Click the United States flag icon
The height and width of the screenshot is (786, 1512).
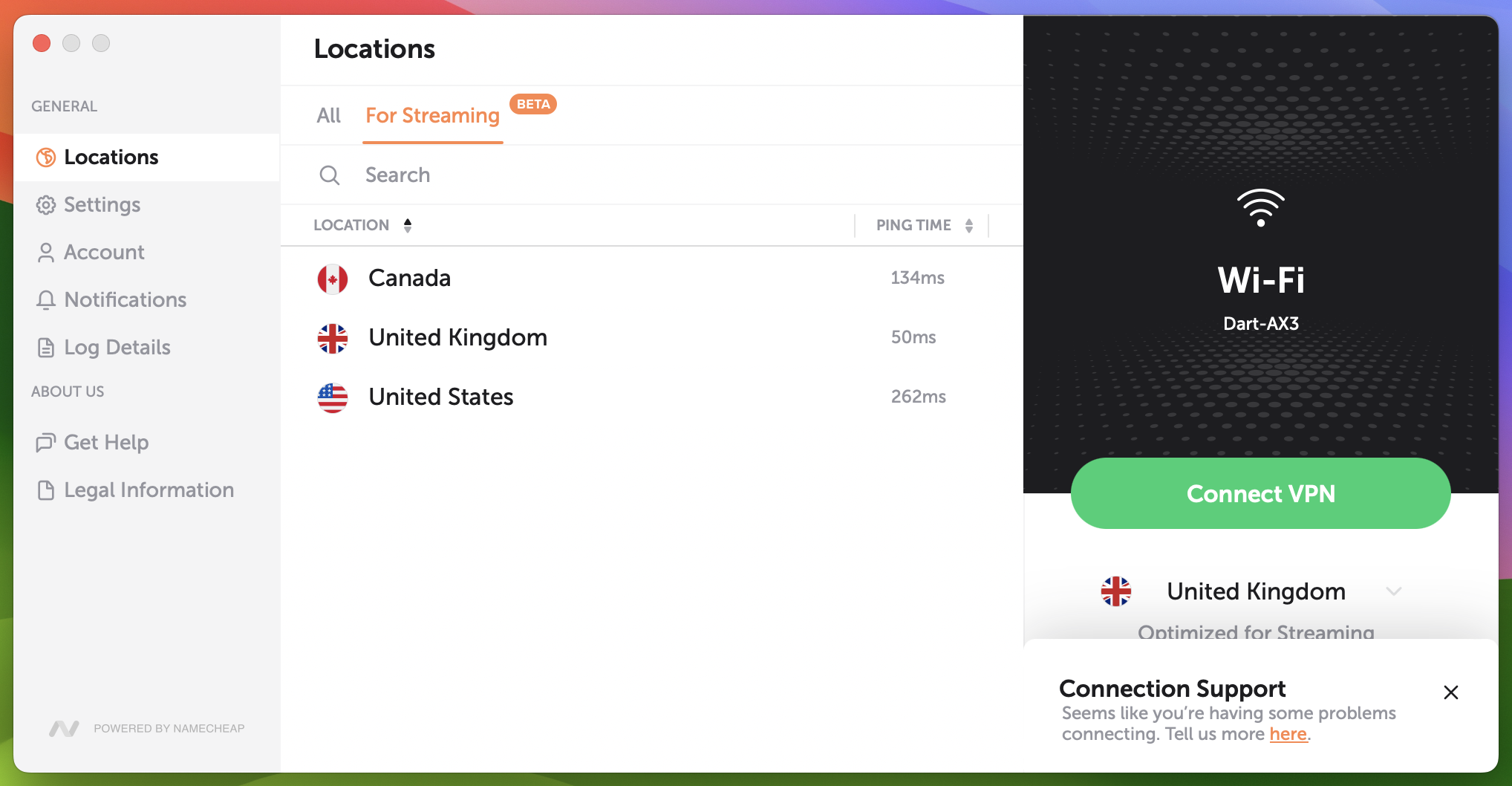[333, 398]
